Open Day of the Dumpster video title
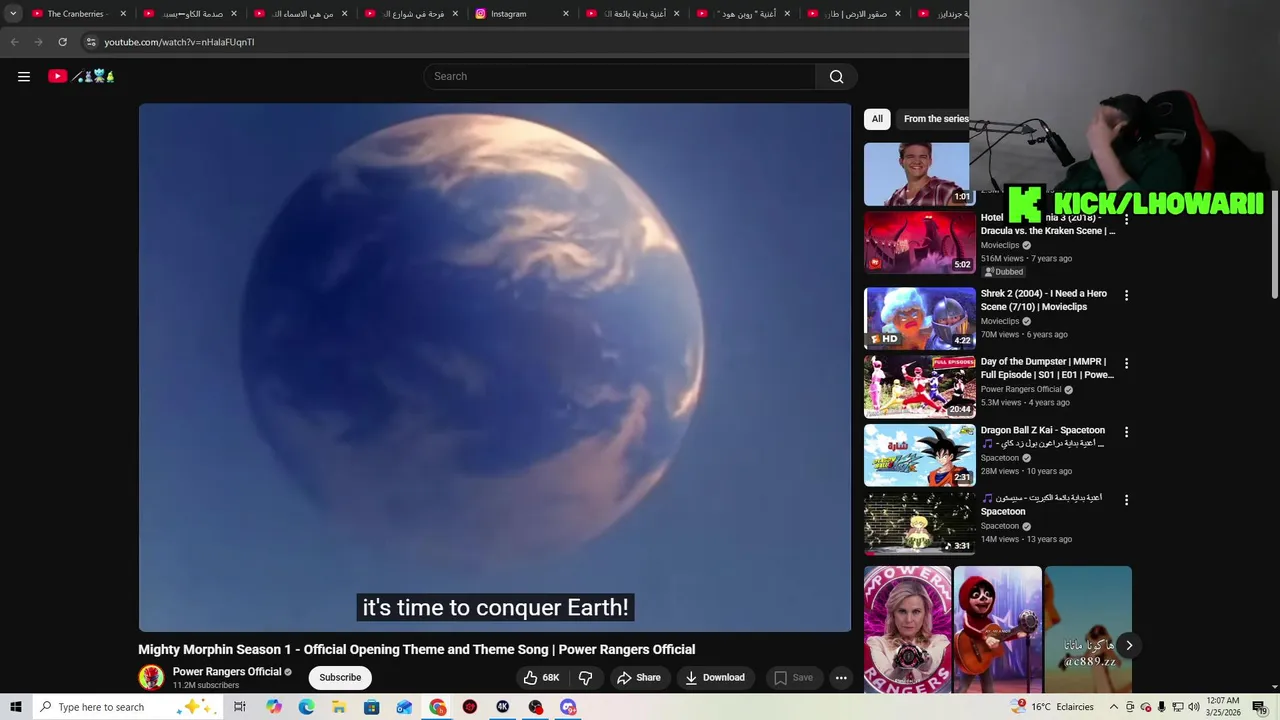 pos(1047,368)
